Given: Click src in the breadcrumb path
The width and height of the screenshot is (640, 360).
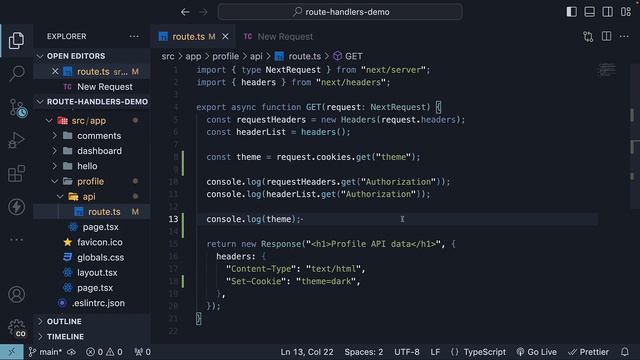Looking at the screenshot, I should tap(167, 56).
